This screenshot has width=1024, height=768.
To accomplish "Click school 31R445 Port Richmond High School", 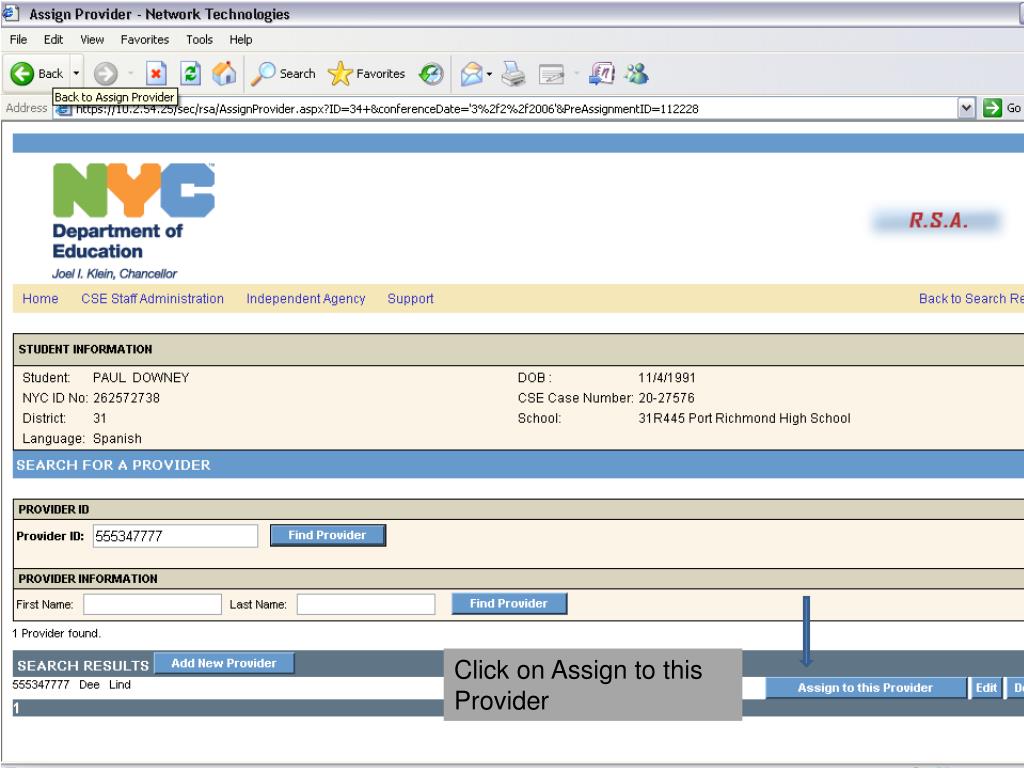I will click(x=744, y=418).
